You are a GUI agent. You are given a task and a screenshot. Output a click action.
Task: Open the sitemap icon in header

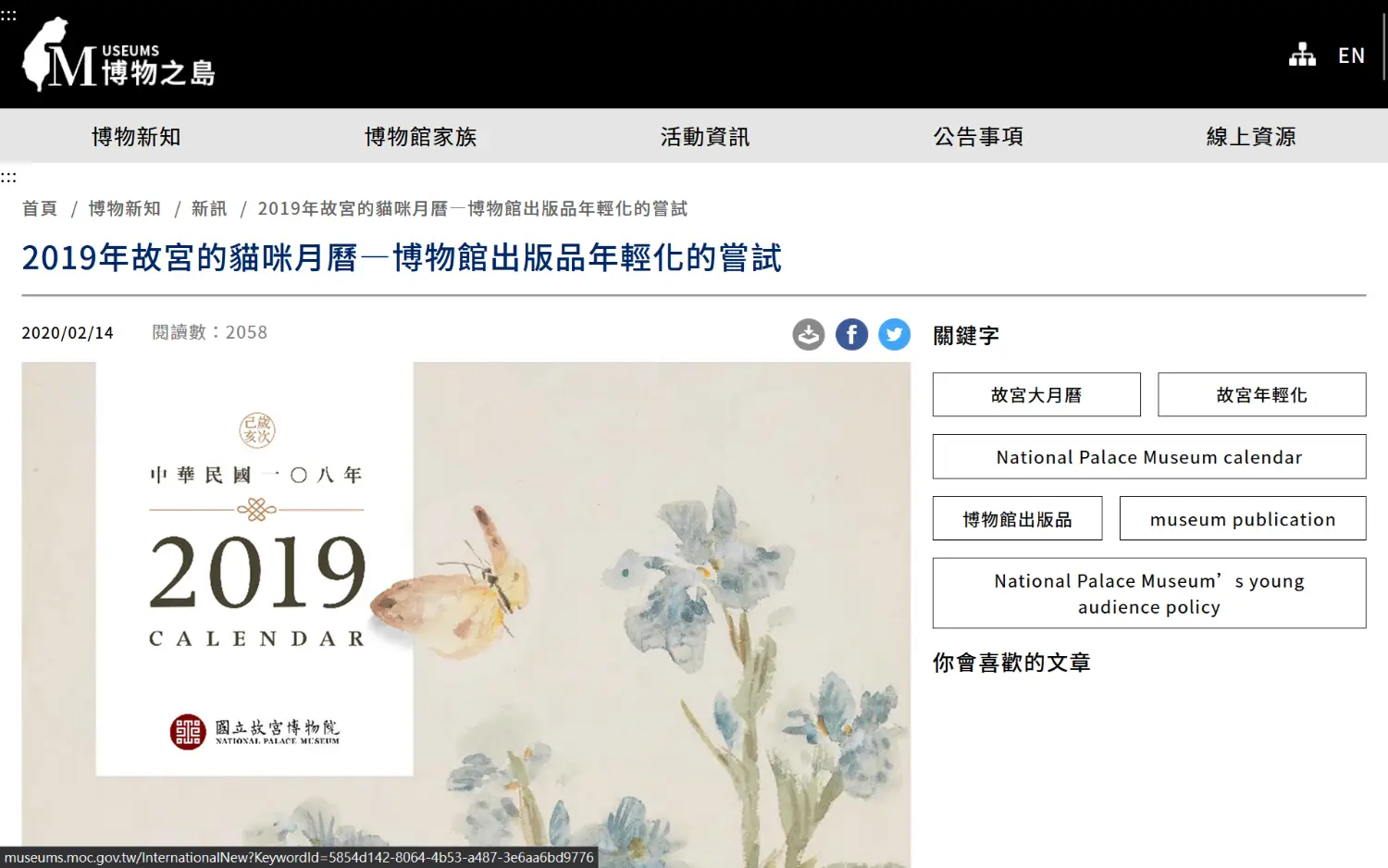point(1302,55)
